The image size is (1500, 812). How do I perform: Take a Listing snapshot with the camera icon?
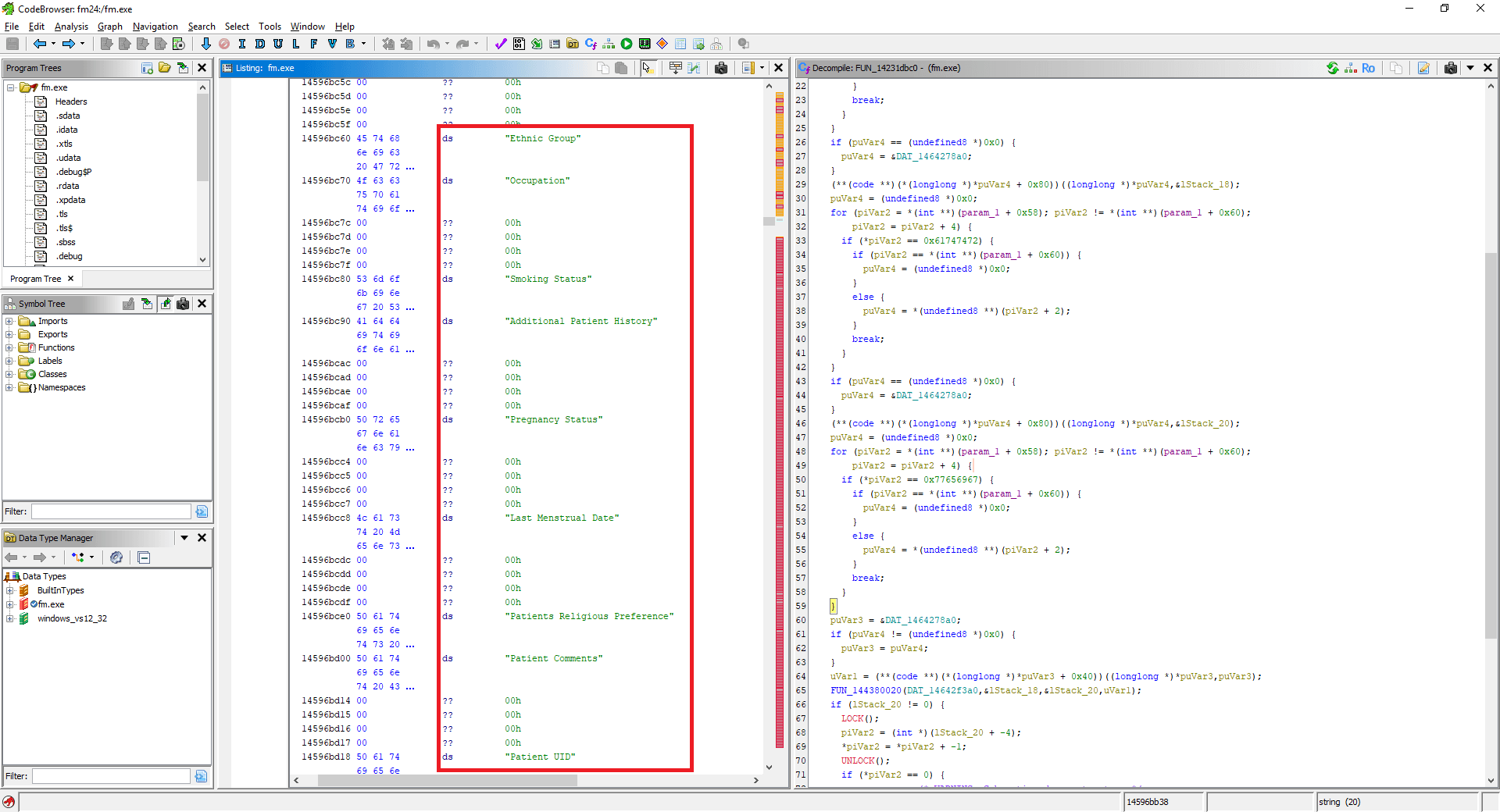click(721, 68)
